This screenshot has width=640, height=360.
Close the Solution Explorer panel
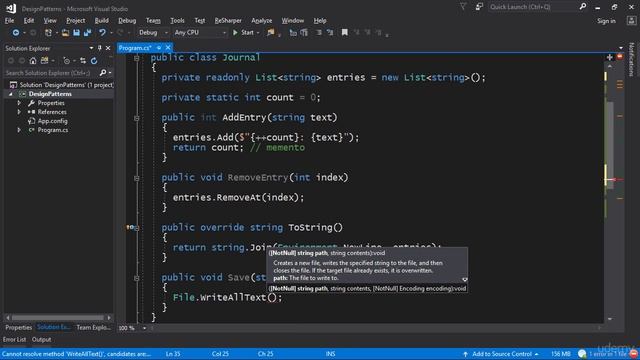108,48
